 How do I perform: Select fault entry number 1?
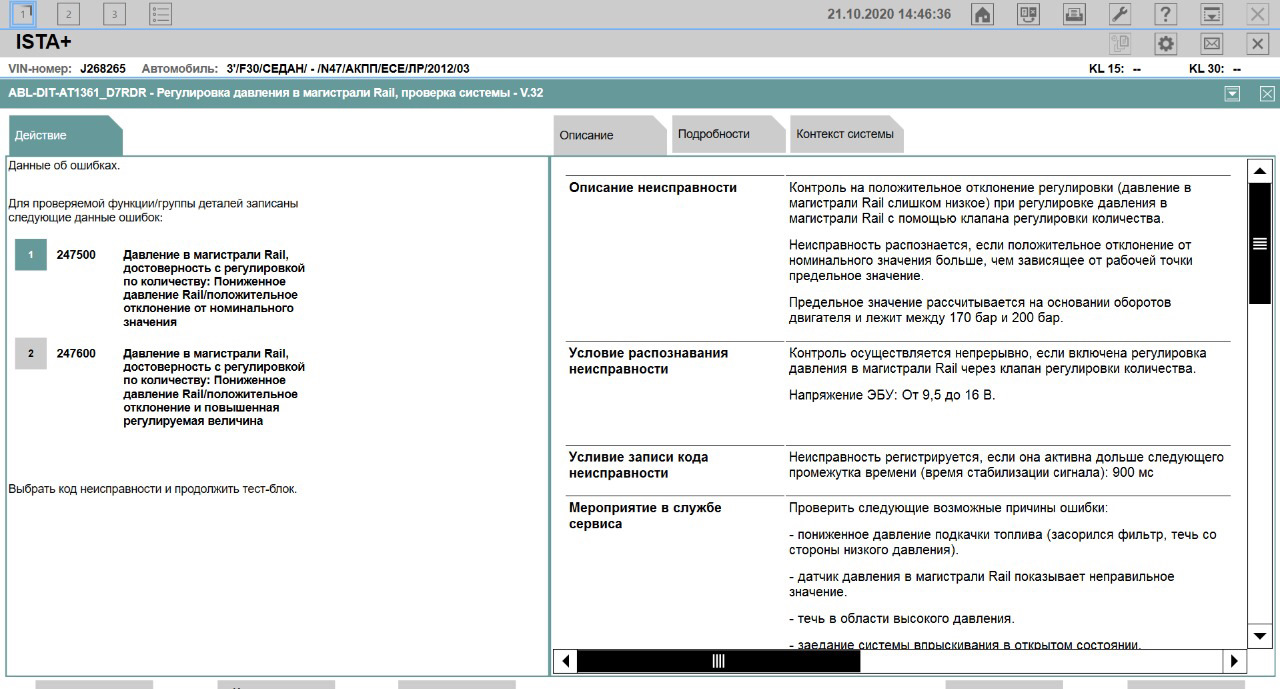[x=31, y=255]
